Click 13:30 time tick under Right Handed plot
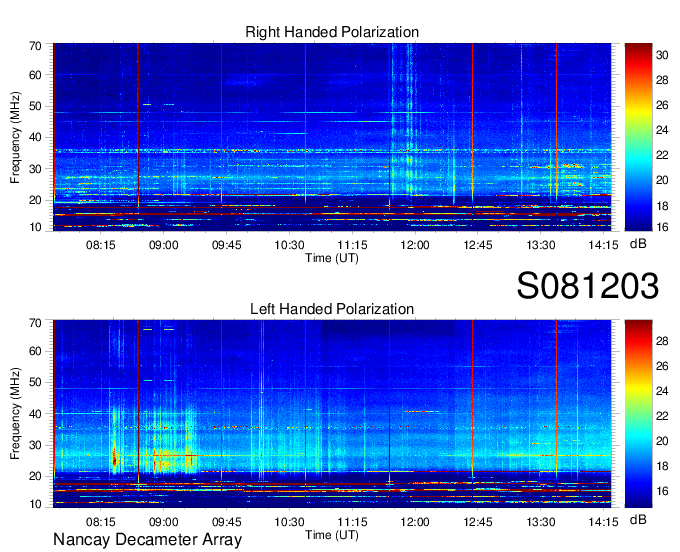Image resolution: width=680 pixels, height=552 pixels. 541,245
